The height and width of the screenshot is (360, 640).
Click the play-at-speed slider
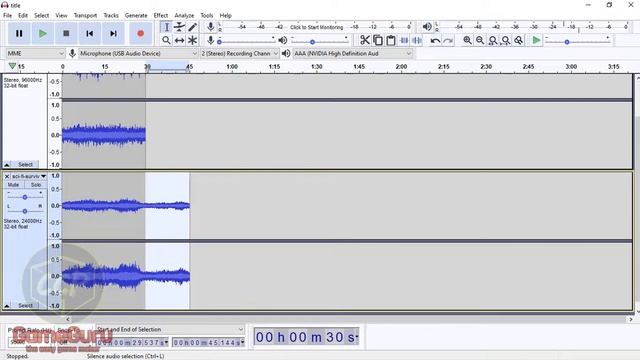[578, 41]
